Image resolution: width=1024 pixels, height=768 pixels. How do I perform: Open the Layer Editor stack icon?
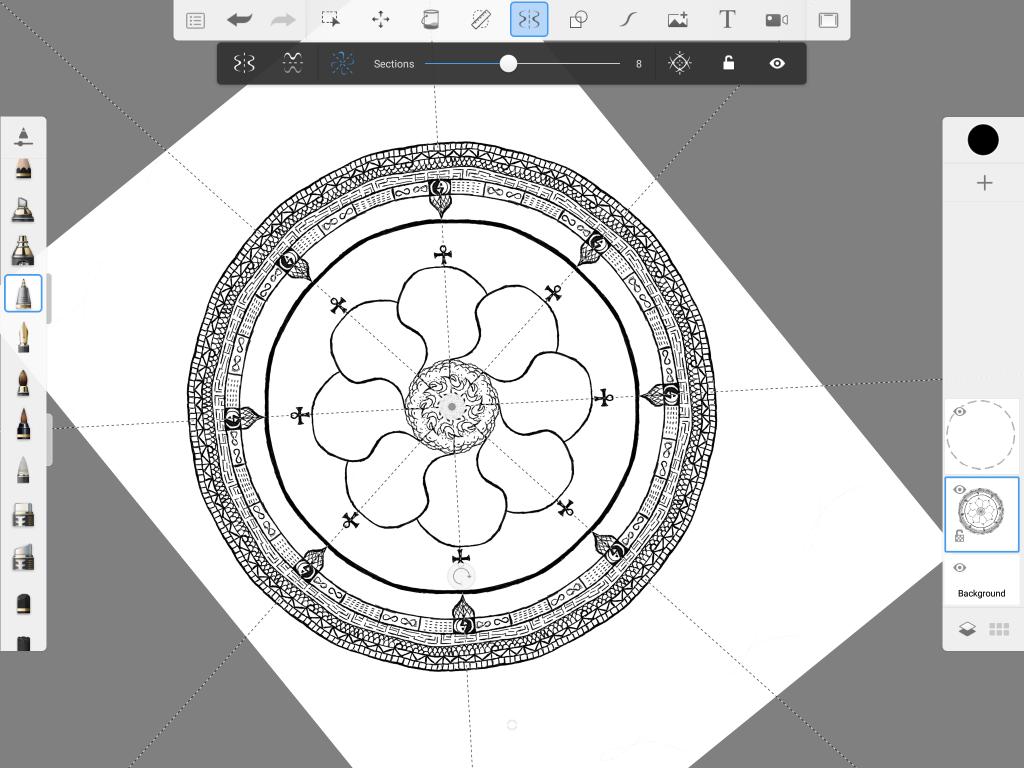(967, 629)
